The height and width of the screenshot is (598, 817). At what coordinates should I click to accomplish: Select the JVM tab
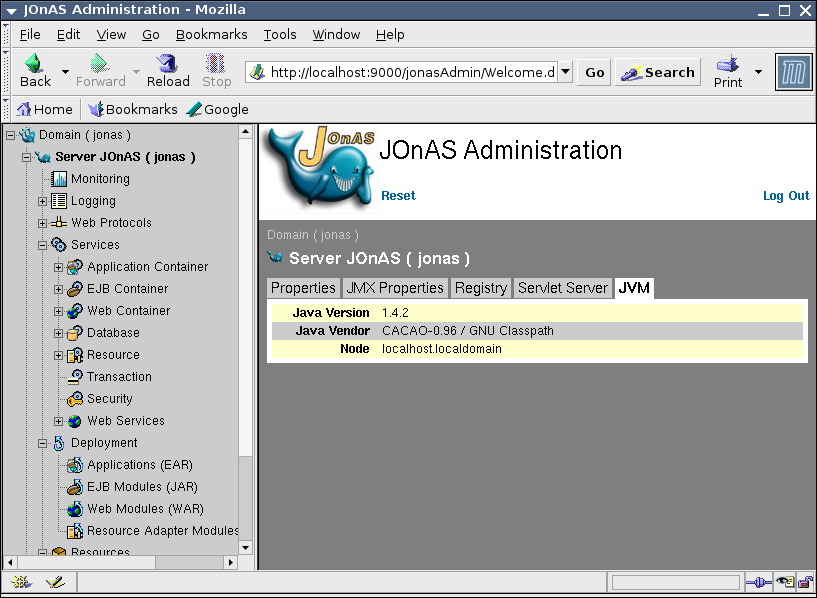coord(634,288)
